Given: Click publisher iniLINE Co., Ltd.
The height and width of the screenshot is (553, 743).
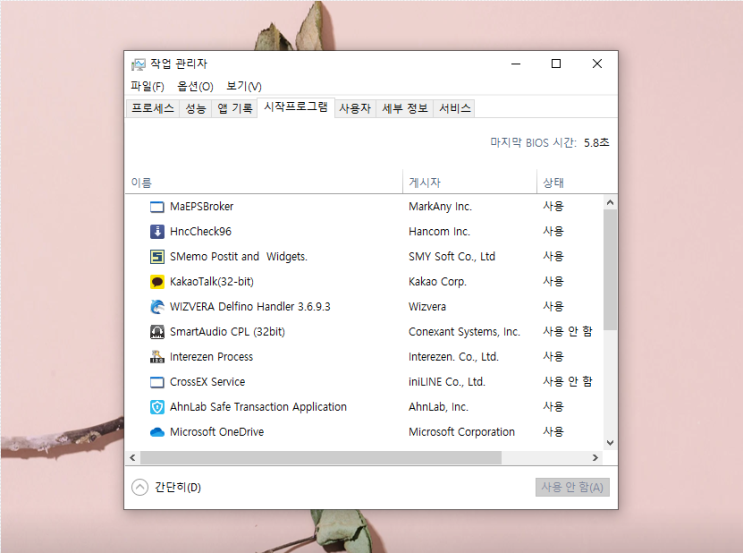Looking at the screenshot, I should tap(447, 382).
